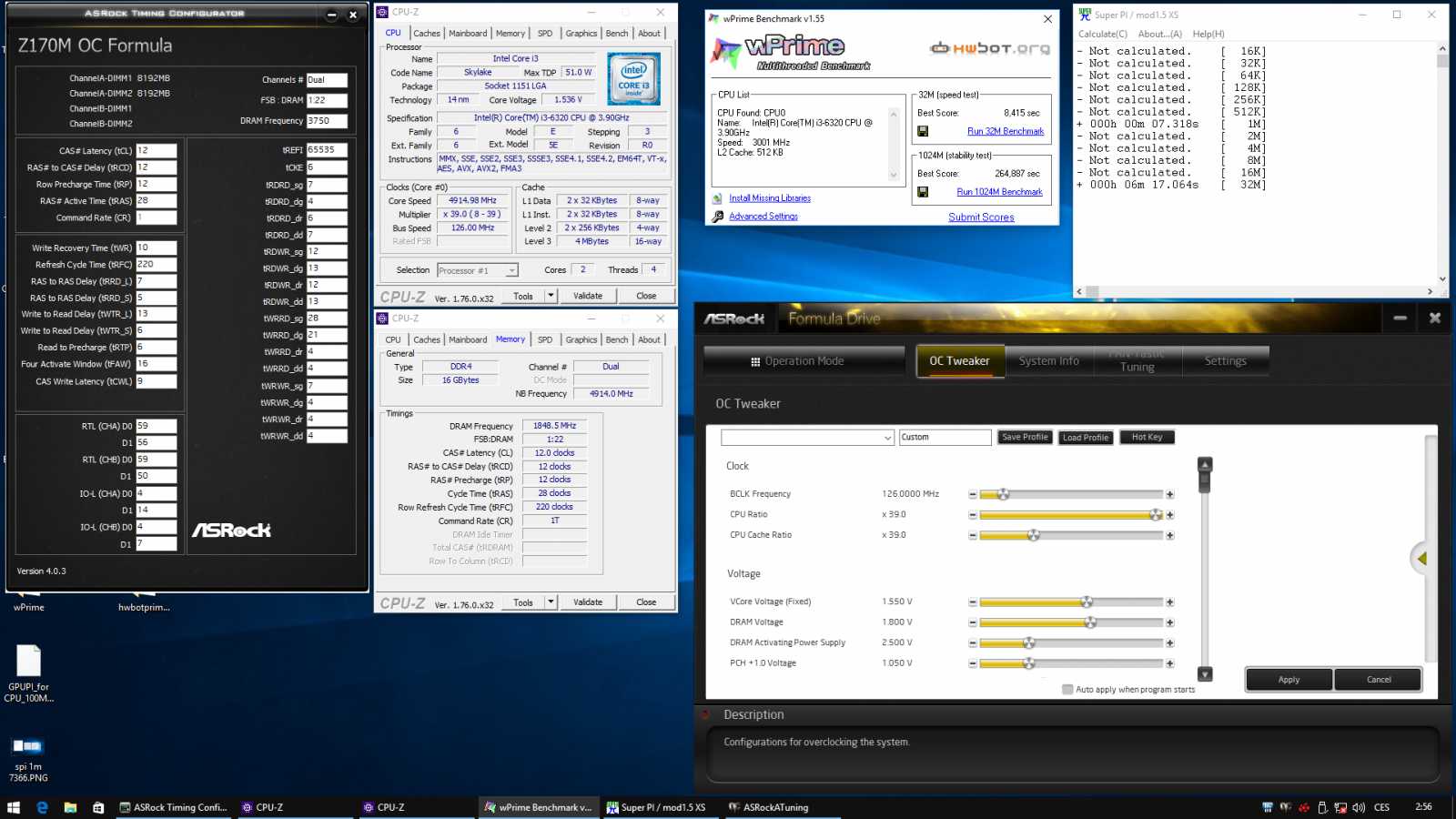Switch to wPrime Benchmark from the taskbar

click(539, 807)
